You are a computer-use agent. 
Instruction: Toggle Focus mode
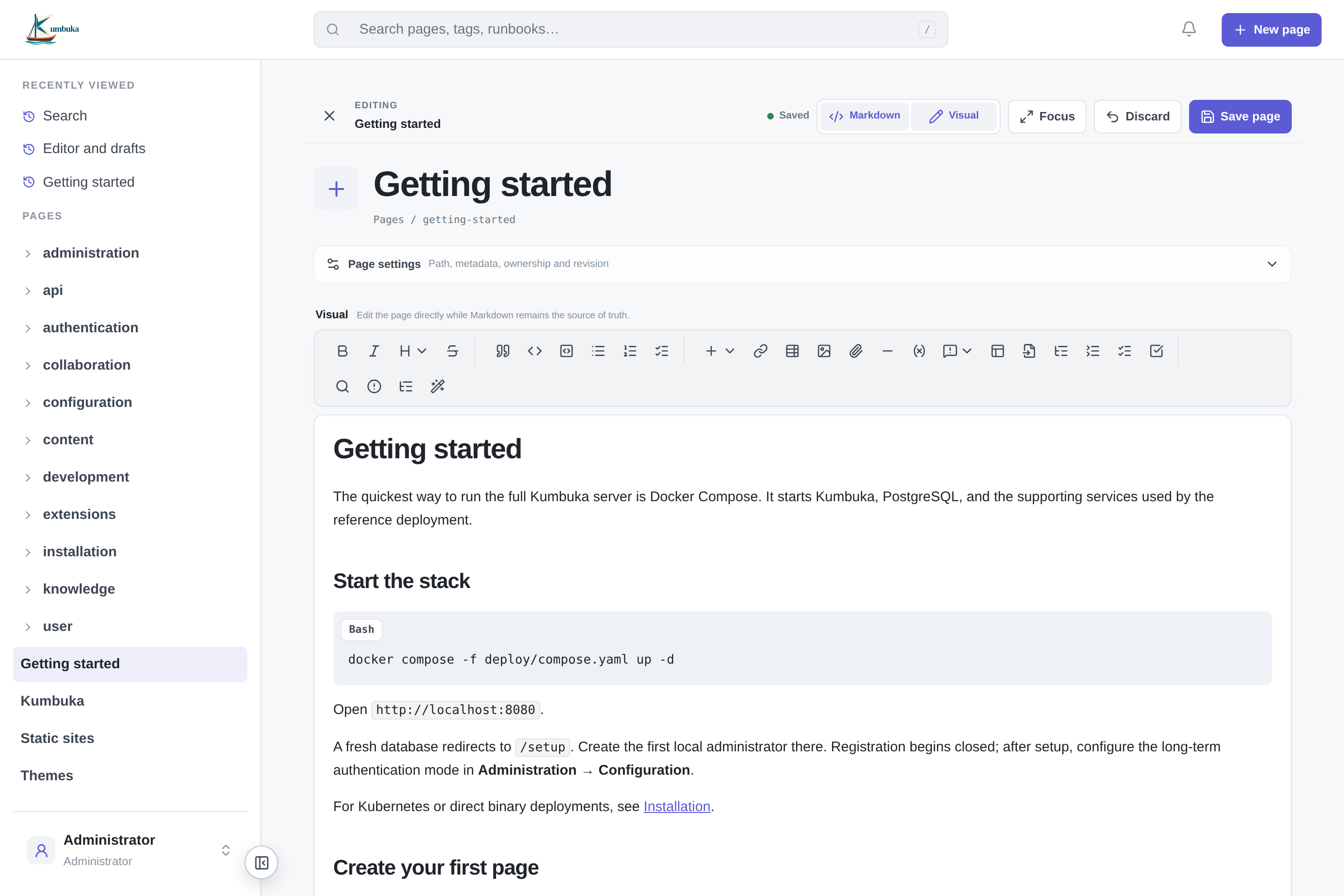pyautogui.click(x=1047, y=117)
